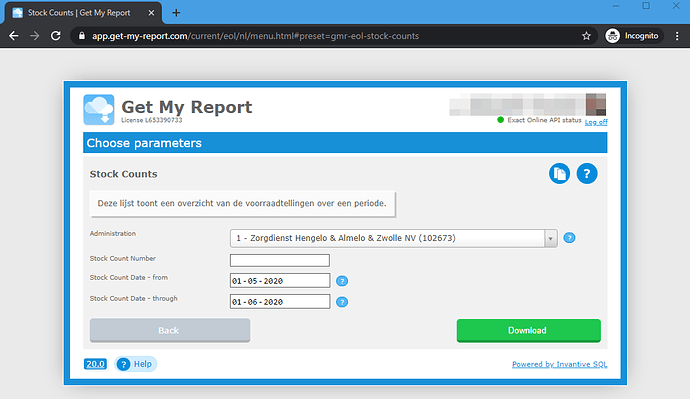Click the Back button
This screenshot has width=690, height=399.
[x=170, y=331]
